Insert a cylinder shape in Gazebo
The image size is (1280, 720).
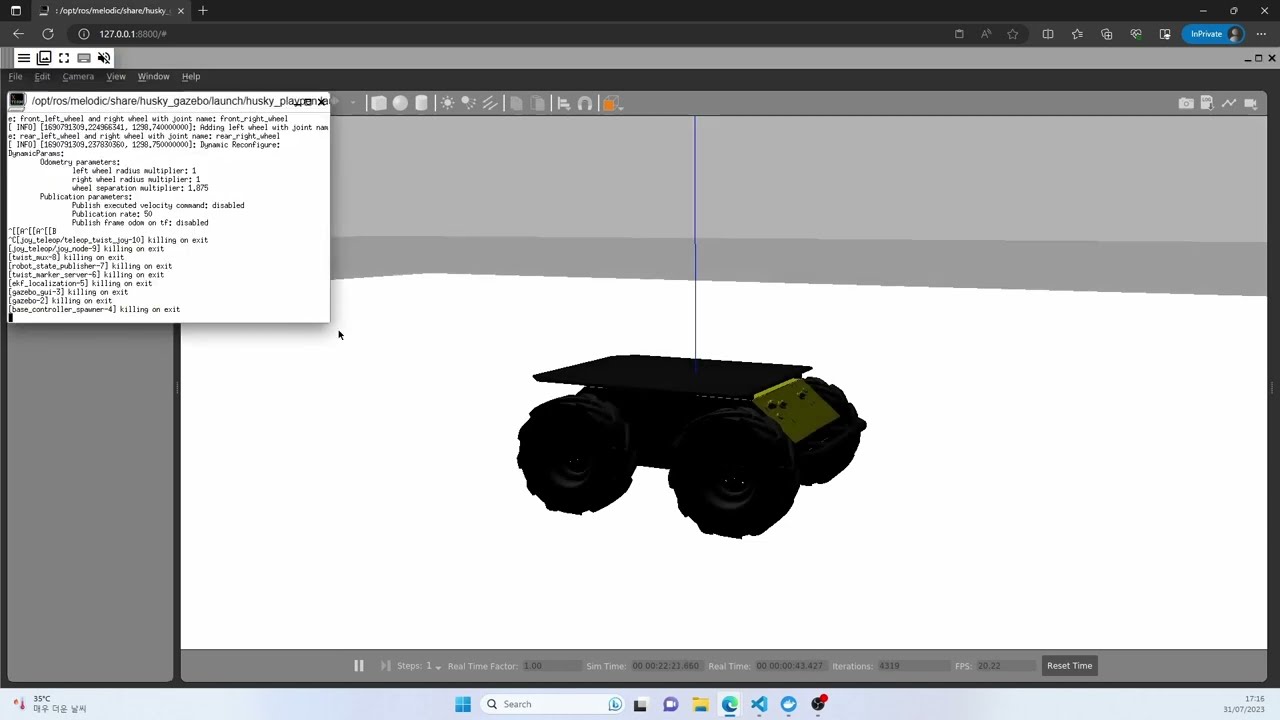pos(421,103)
